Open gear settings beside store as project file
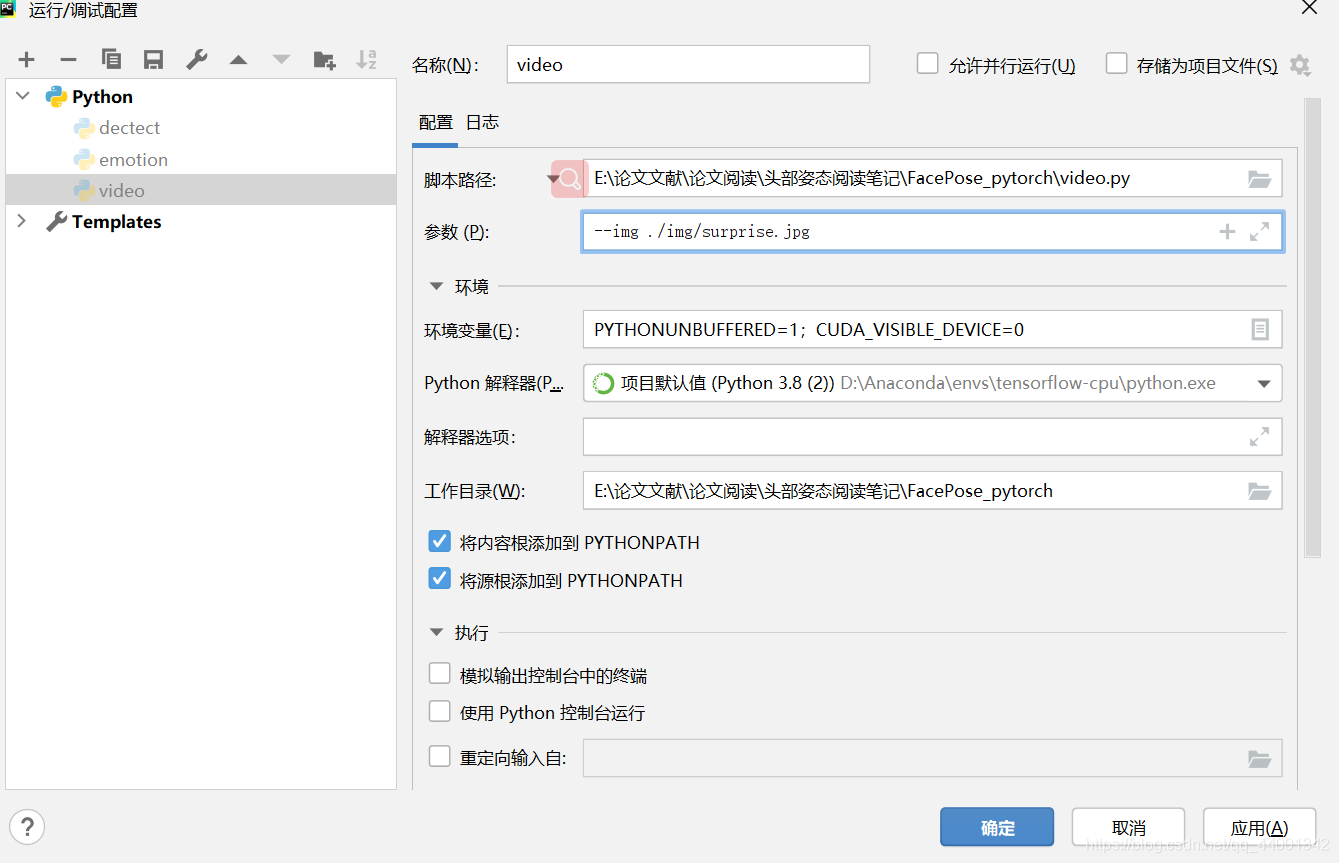Image resolution: width=1339 pixels, height=863 pixels. [1299, 65]
